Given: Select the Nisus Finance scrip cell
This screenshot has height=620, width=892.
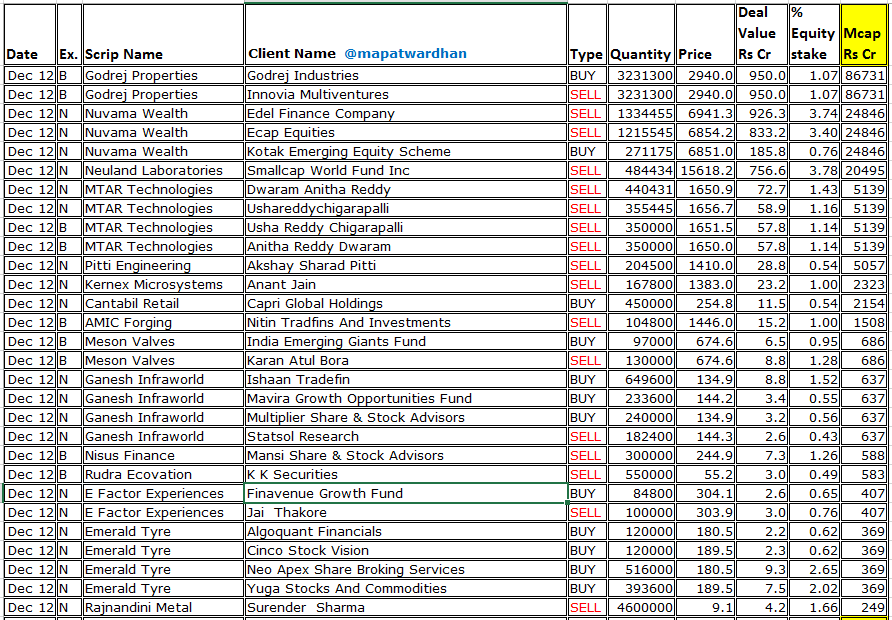Looking at the screenshot, I should (x=163, y=456).
